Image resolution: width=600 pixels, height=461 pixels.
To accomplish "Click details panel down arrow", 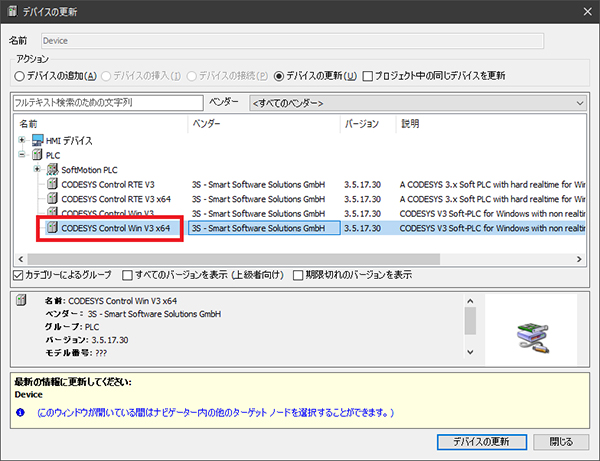I will [471, 352].
